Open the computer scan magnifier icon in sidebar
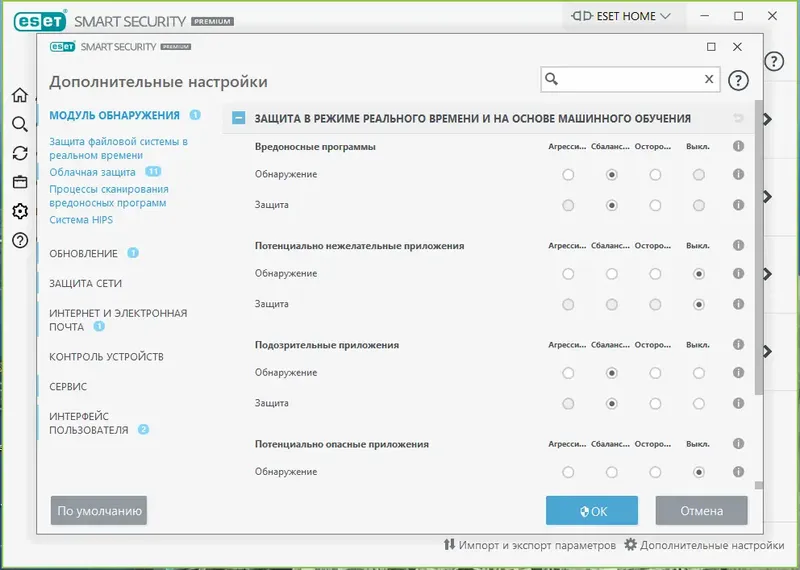The width and height of the screenshot is (800, 570). tap(20, 123)
